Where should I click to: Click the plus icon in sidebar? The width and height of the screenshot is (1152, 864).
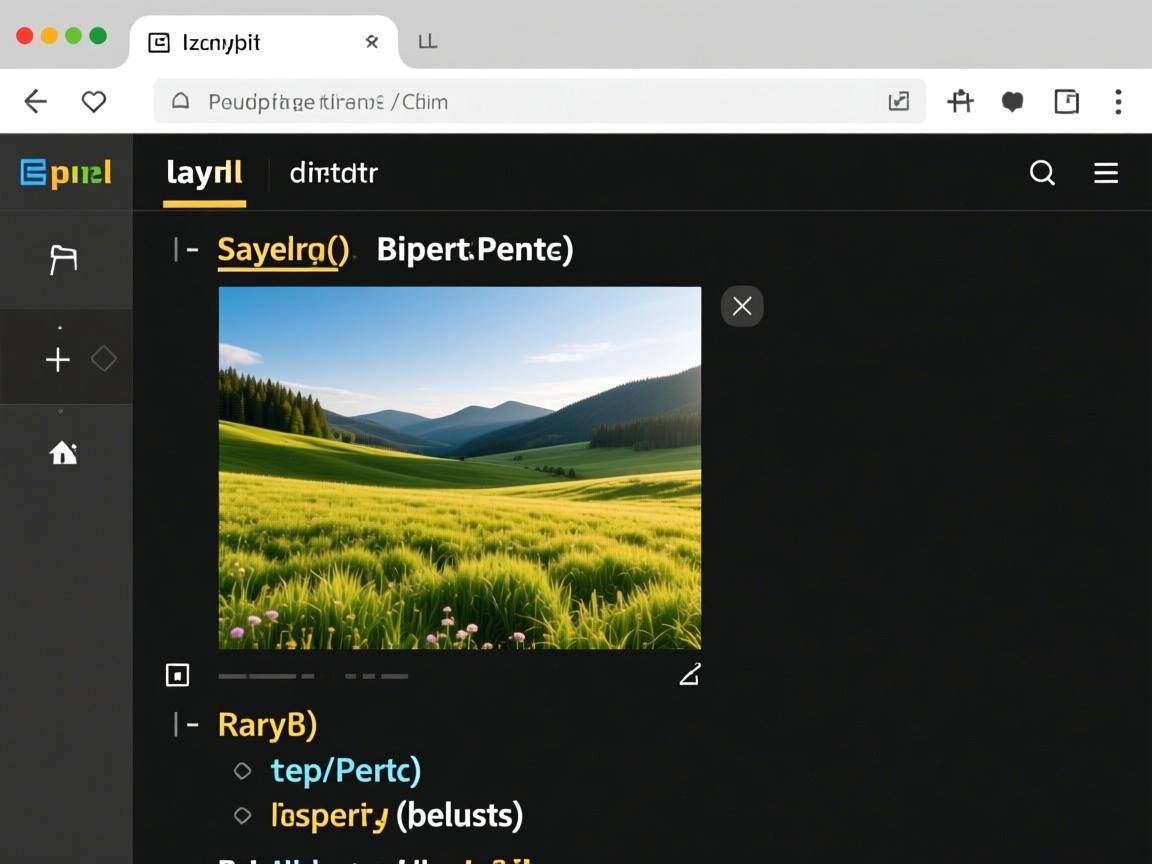pos(58,360)
